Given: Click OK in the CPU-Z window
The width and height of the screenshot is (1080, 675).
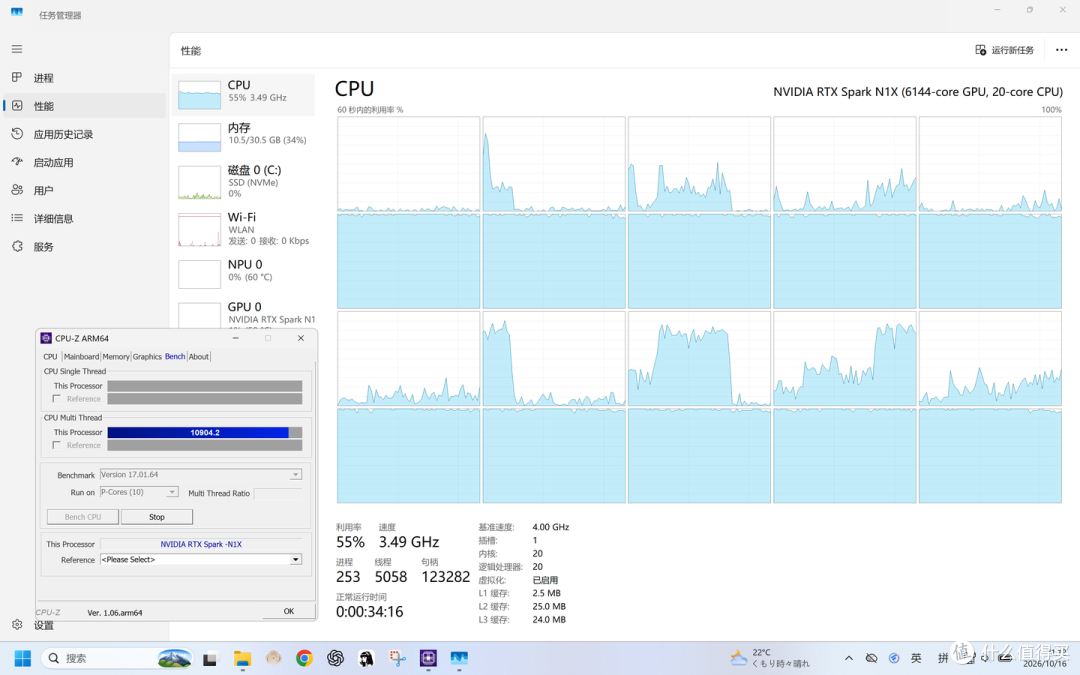Looking at the screenshot, I should pos(289,611).
